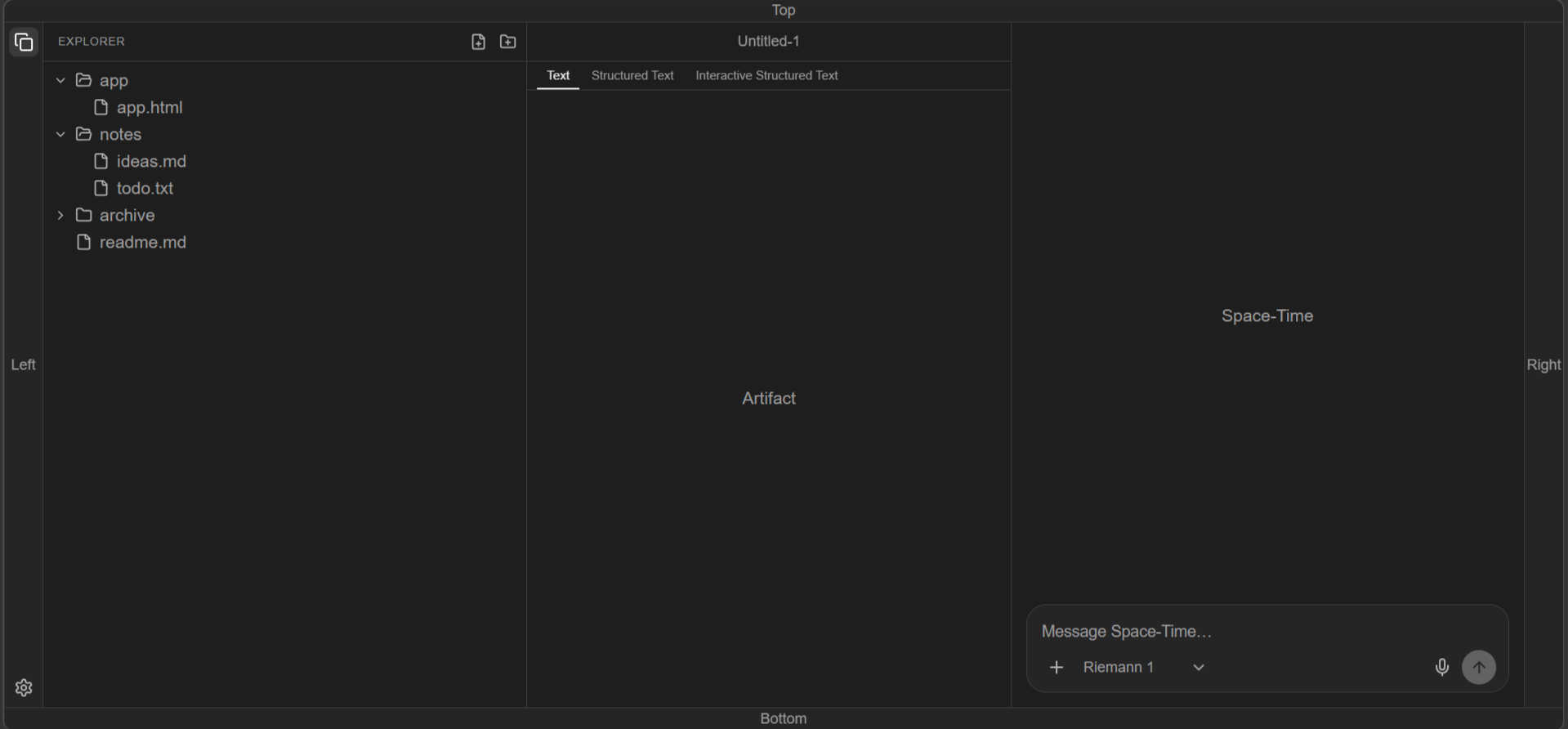The height and width of the screenshot is (729, 1568).
Task: Click the Artifact placeholder text
Action: click(x=769, y=398)
